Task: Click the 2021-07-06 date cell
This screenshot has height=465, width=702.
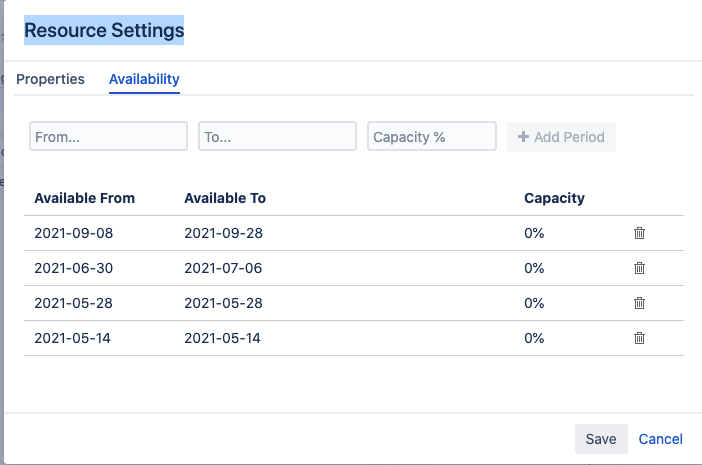Action: (x=223, y=268)
